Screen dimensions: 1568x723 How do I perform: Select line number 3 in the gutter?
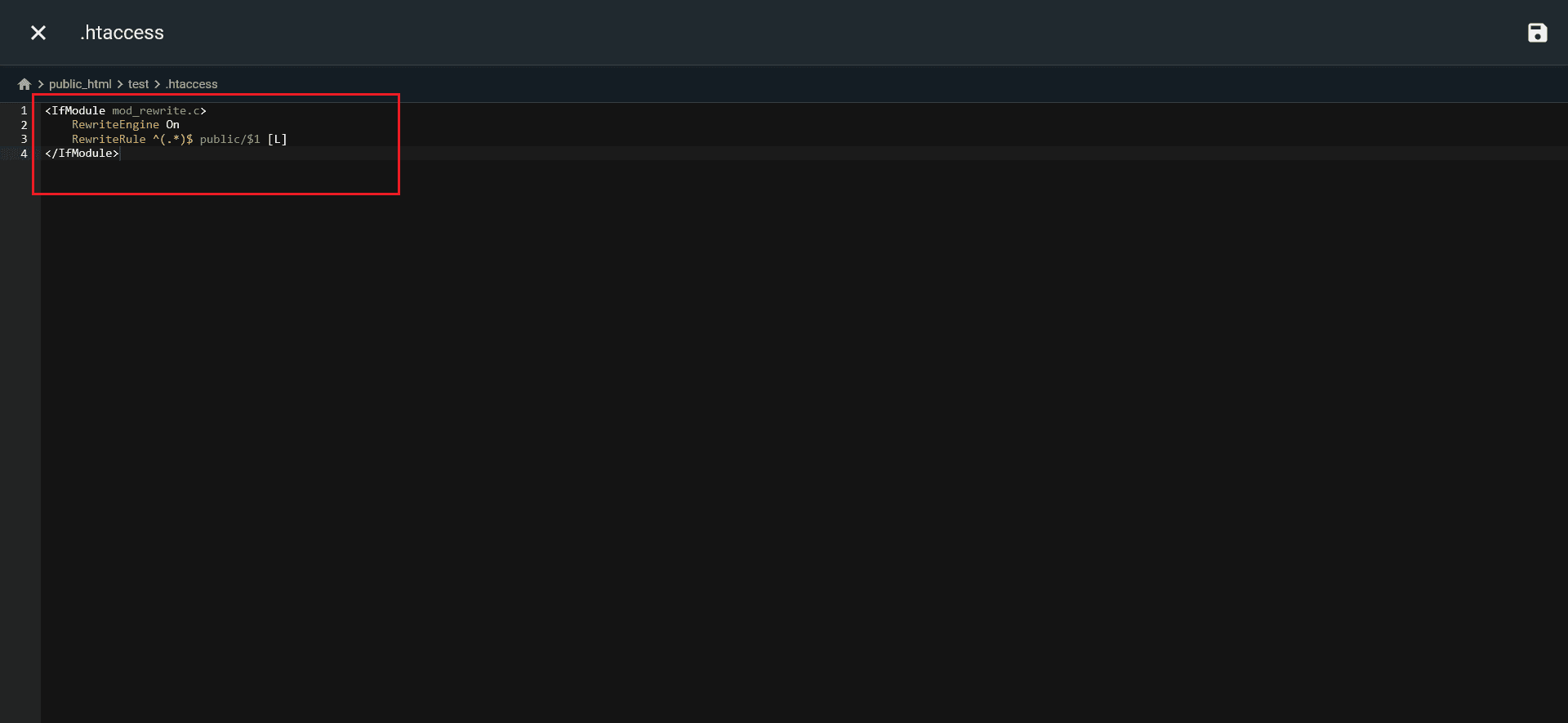pyautogui.click(x=24, y=140)
